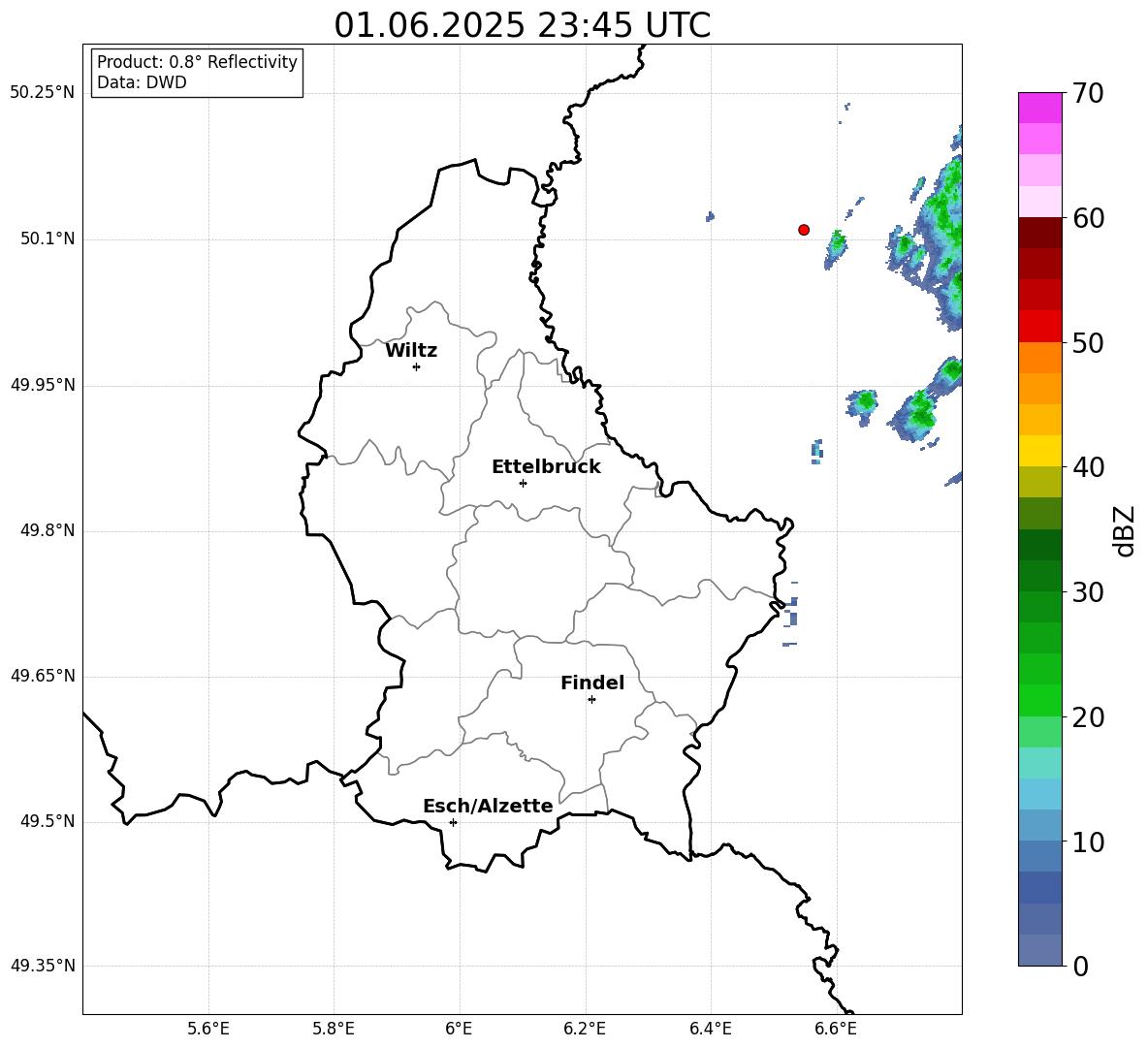
Task: Click the map title 01.06.2025 23:45 UTC
Action: pyautogui.click(x=523, y=25)
